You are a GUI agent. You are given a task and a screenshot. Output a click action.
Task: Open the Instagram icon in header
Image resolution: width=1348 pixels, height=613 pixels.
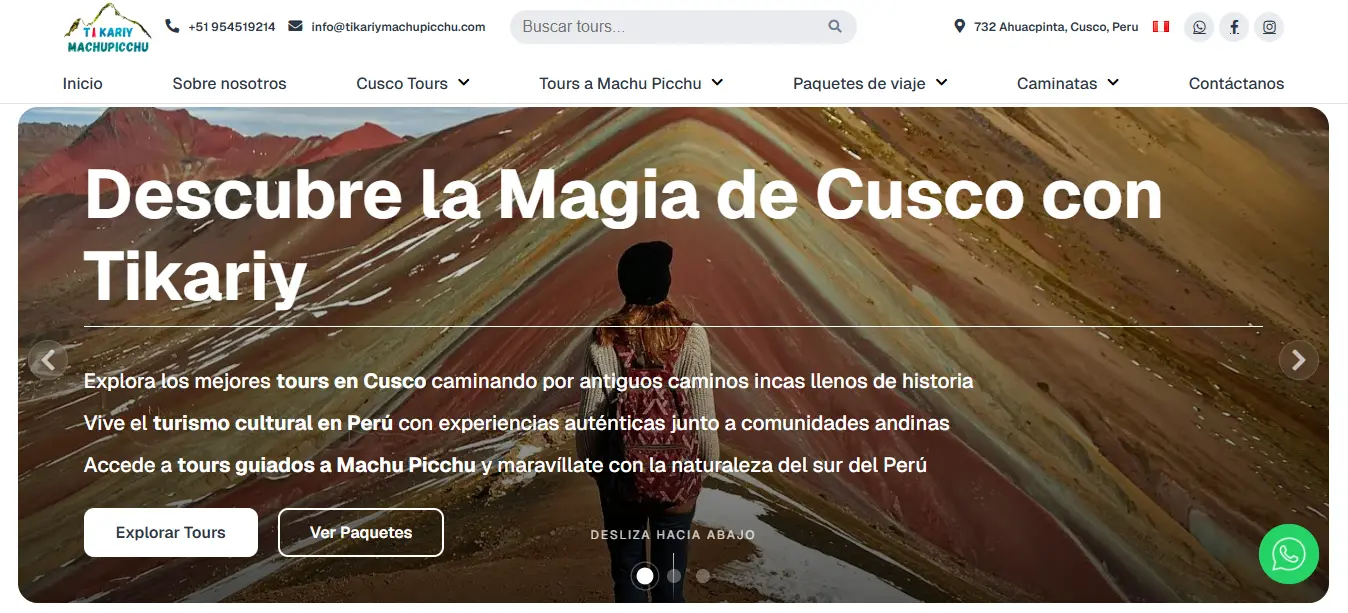(x=1269, y=27)
